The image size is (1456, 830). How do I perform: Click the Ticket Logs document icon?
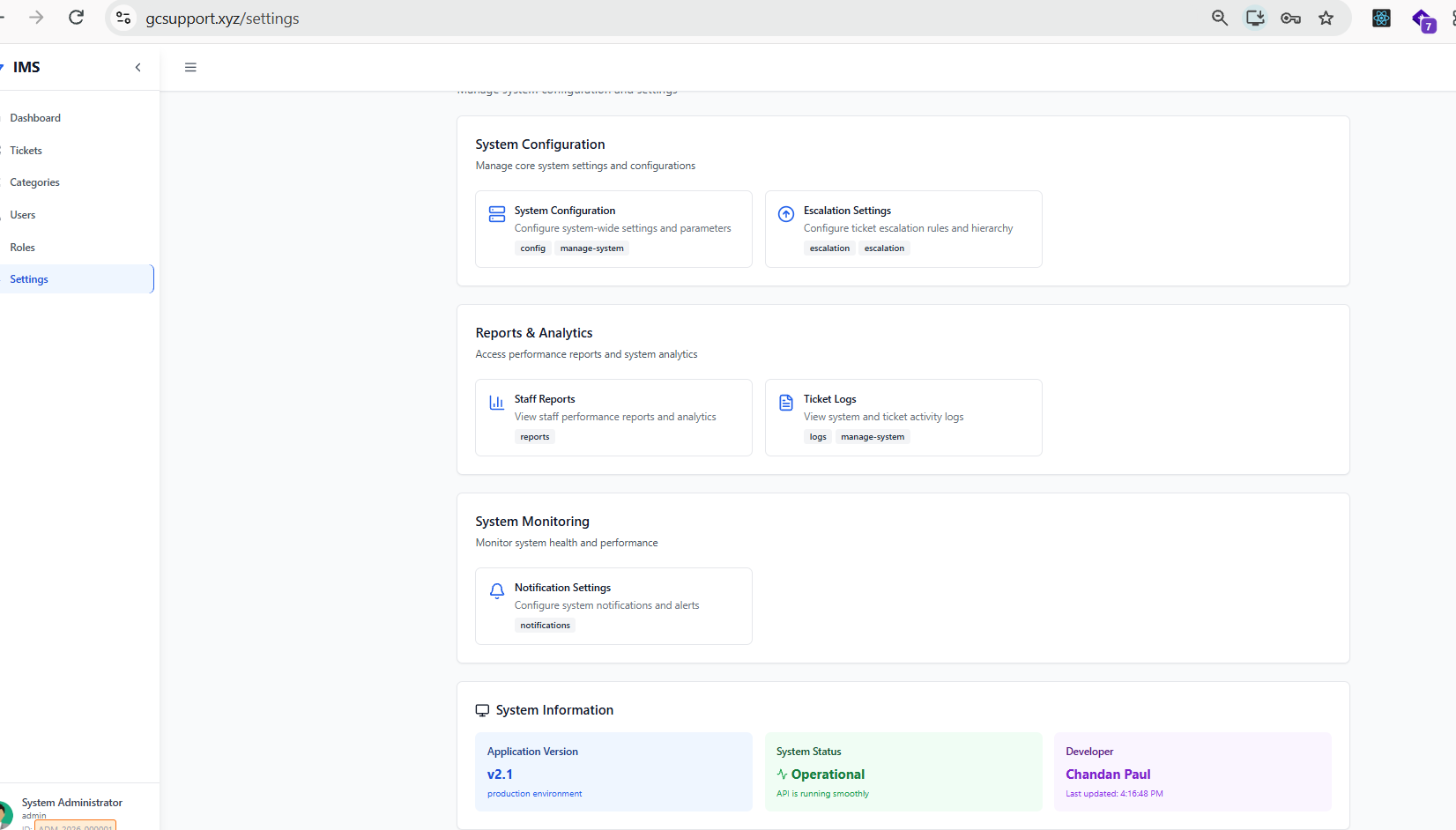click(786, 403)
